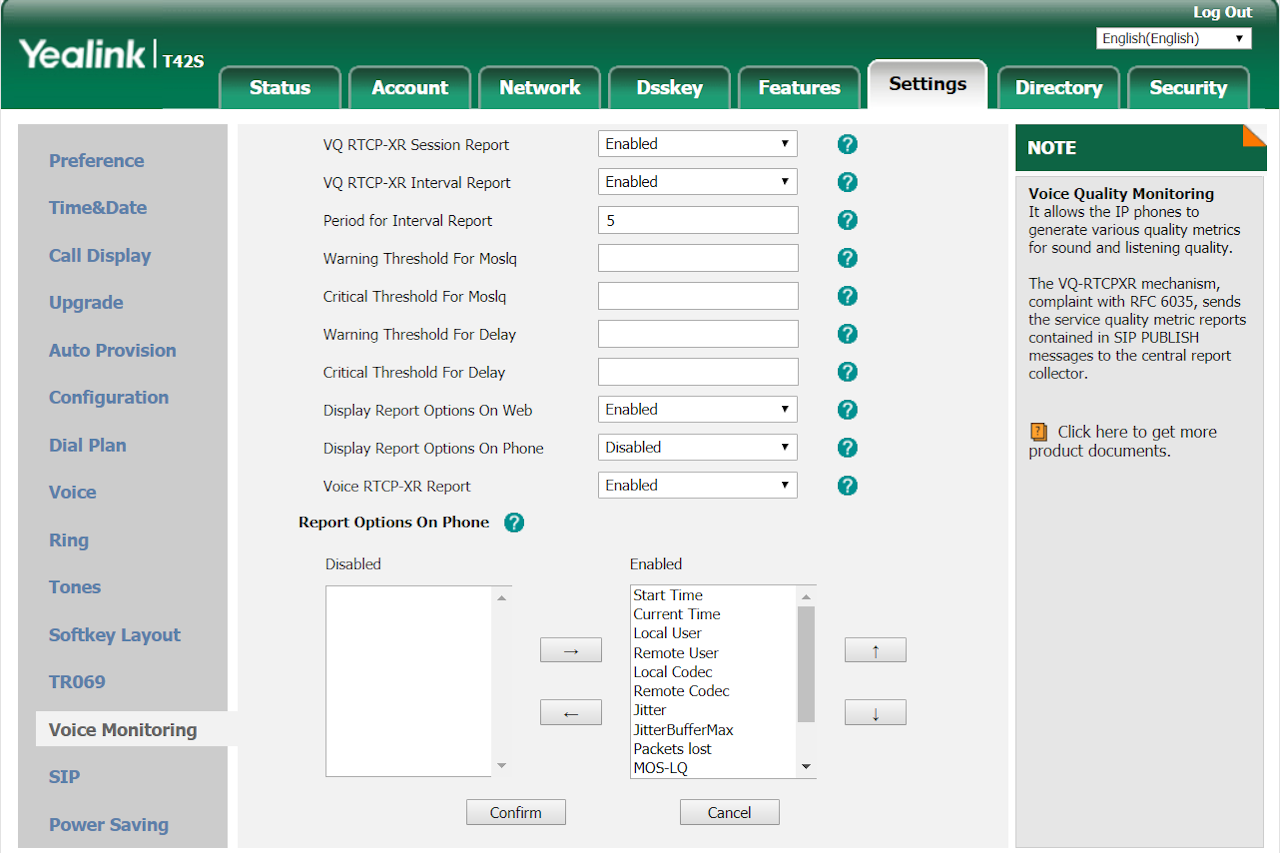
Task: Click help icon beside Period for Interval Report
Action: [x=847, y=220]
